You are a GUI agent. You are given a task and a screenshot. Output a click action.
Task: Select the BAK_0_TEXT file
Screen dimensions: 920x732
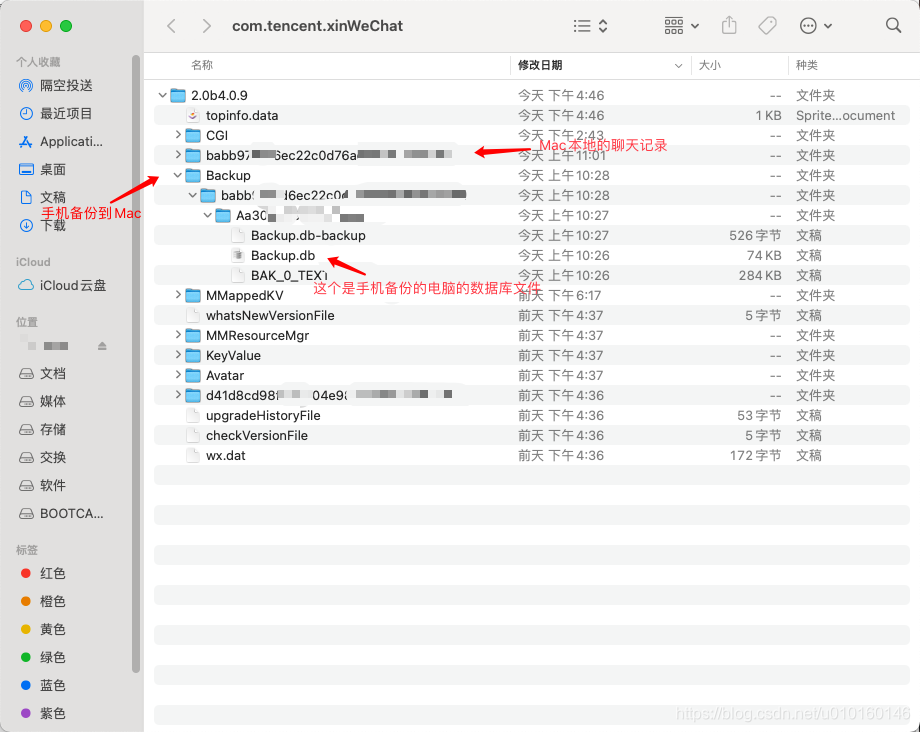(532, 275)
